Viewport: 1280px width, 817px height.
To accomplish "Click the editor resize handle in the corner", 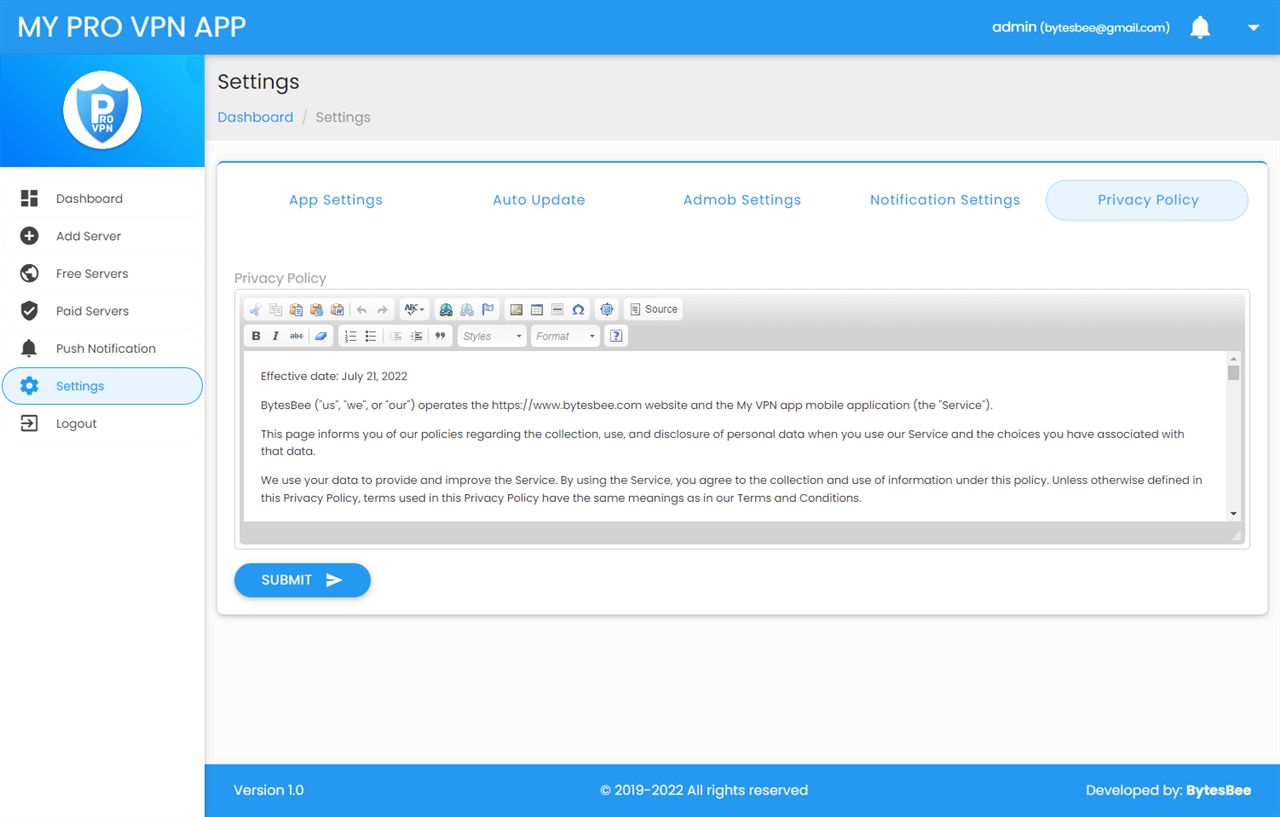I will click(1236, 536).
